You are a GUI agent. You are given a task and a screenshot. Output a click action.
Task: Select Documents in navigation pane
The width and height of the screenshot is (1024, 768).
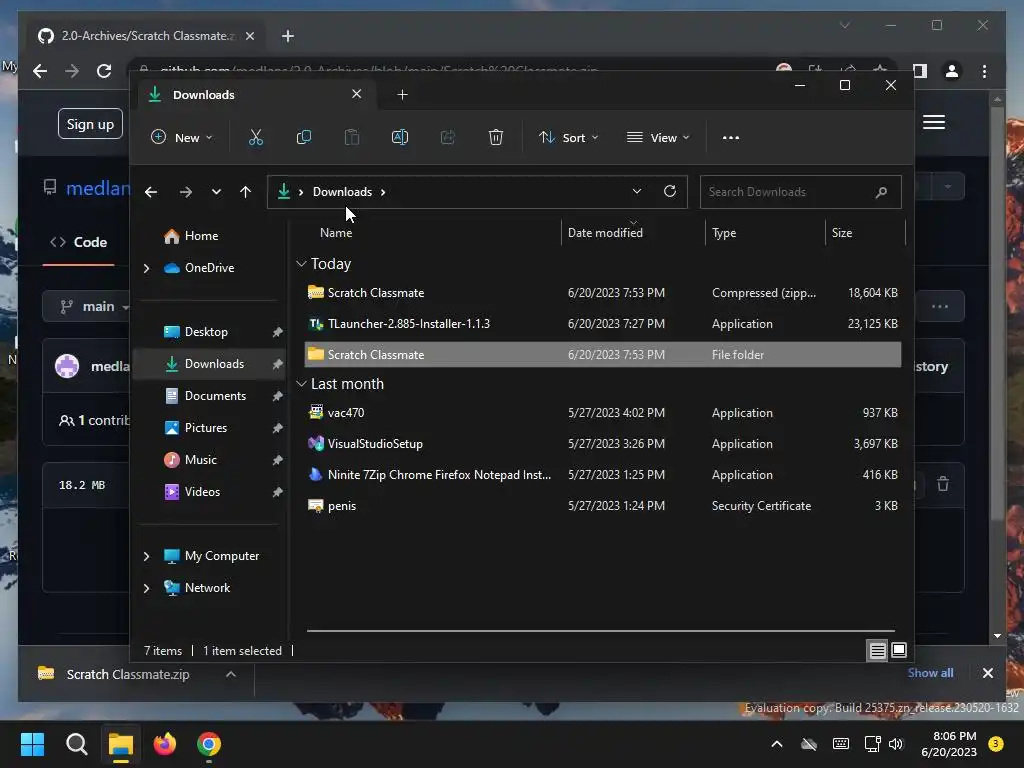click(x=215, y=396)
